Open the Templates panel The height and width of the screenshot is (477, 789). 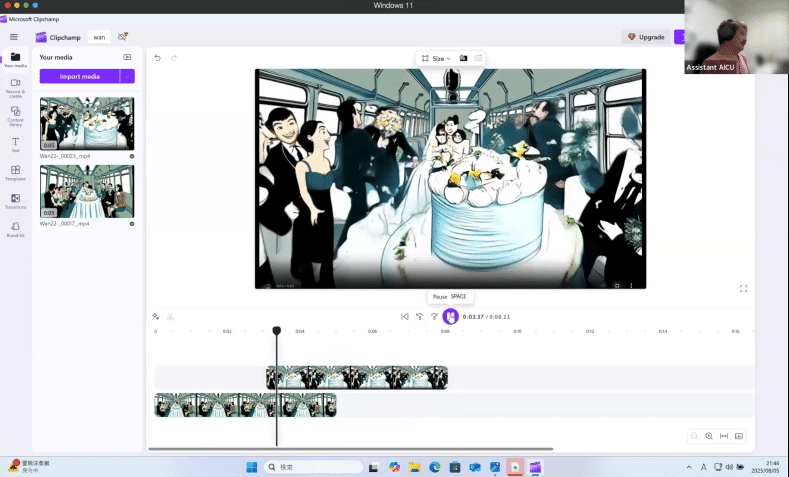coord(15,173)
